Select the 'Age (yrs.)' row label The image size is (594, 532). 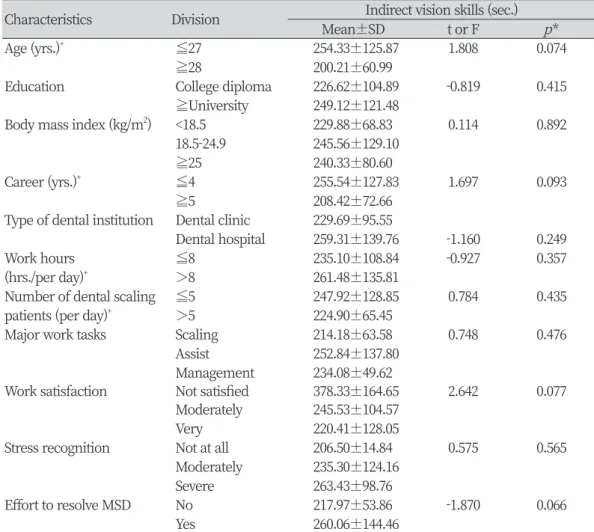coord(34,49)
